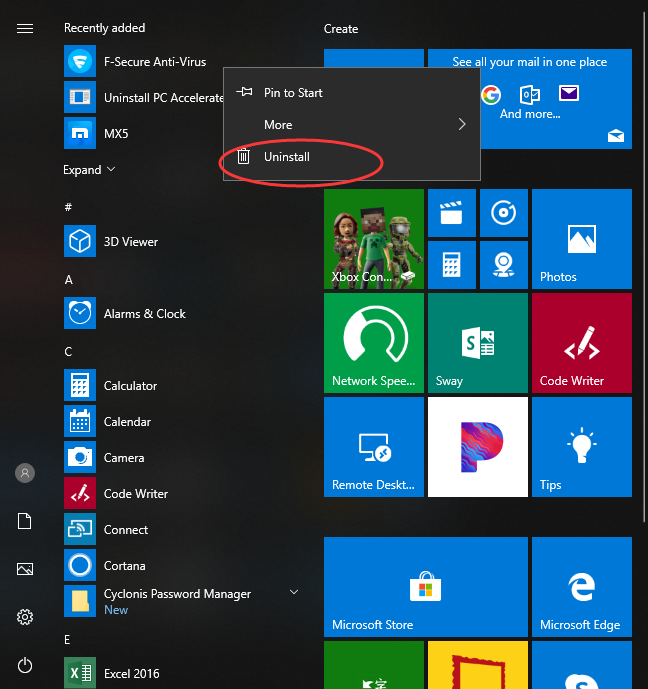
Task: Open the hamburger menu at top left
Action: coord(25,29)
